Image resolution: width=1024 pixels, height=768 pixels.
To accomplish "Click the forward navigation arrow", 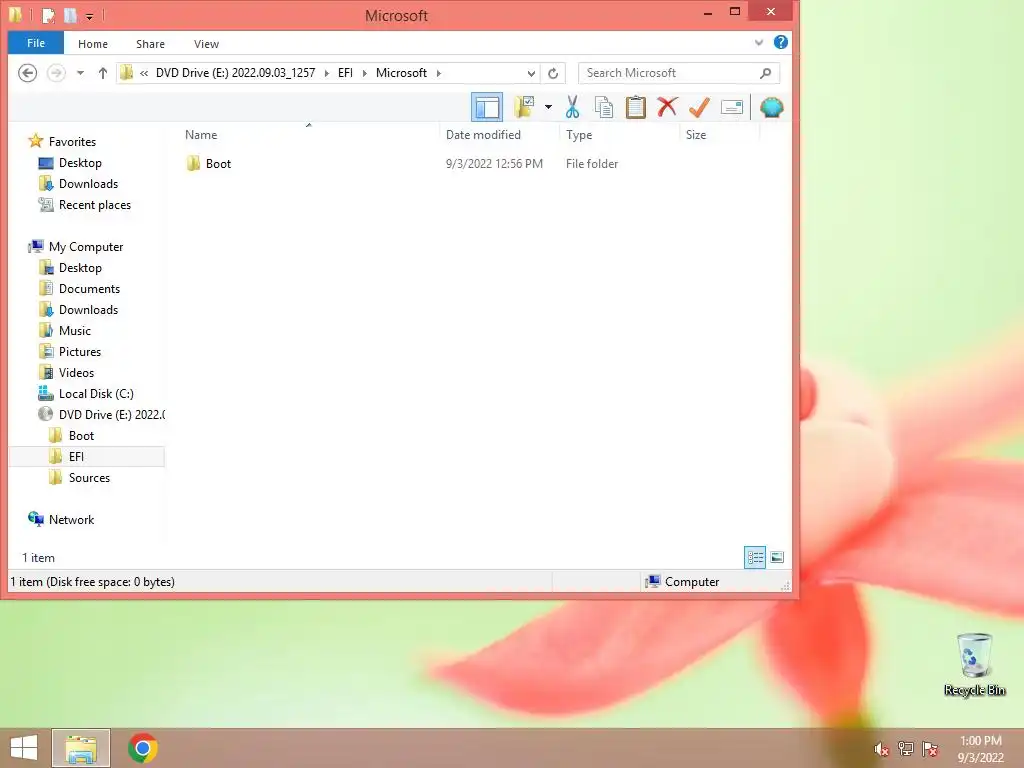I will click(x=56, y=72).
